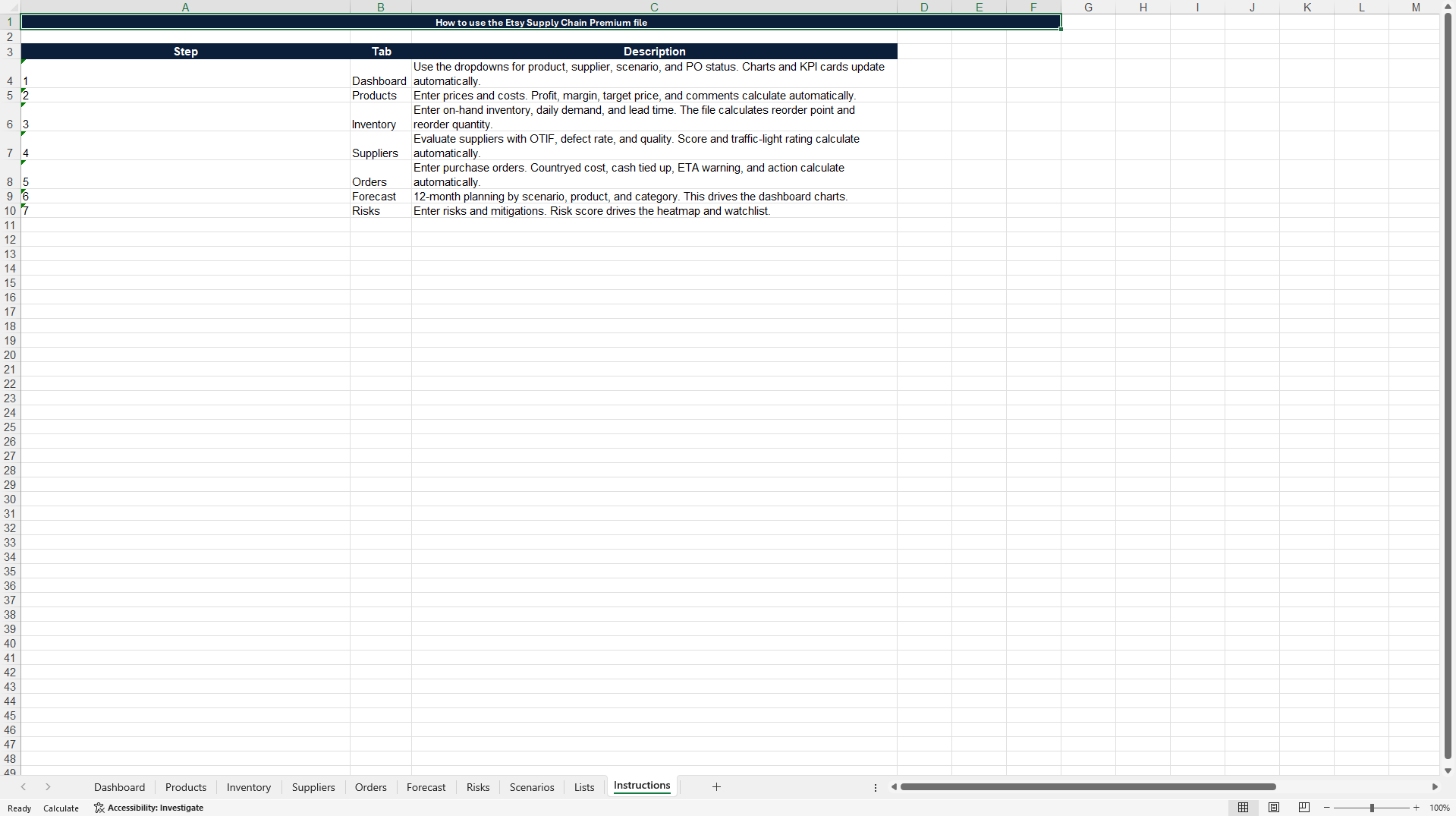Select row 11 header

pyautogui.click(x=10, y=225)
